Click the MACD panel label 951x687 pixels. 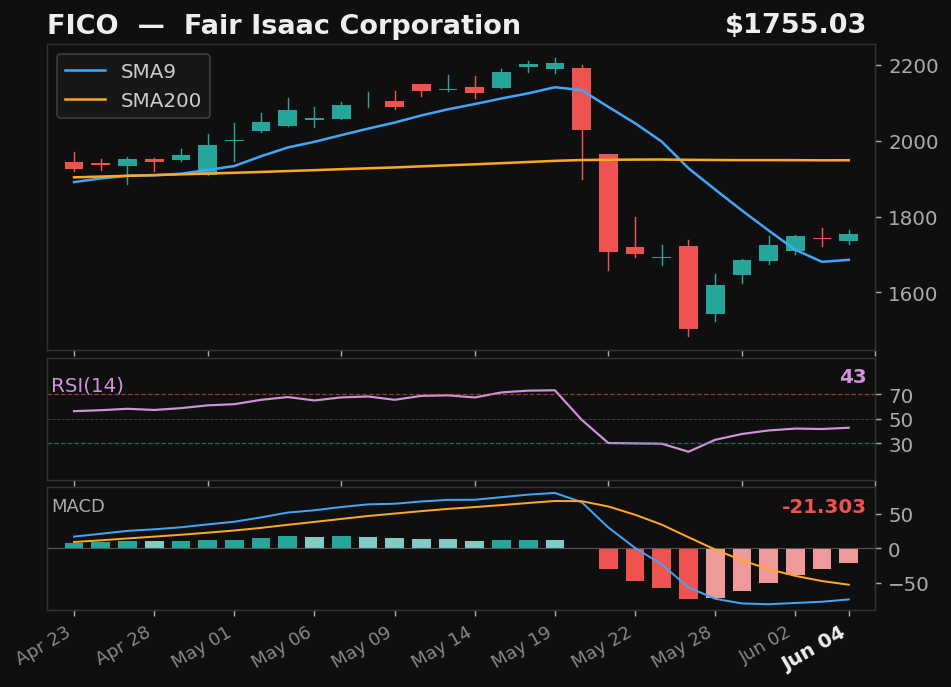click(78, 506)
